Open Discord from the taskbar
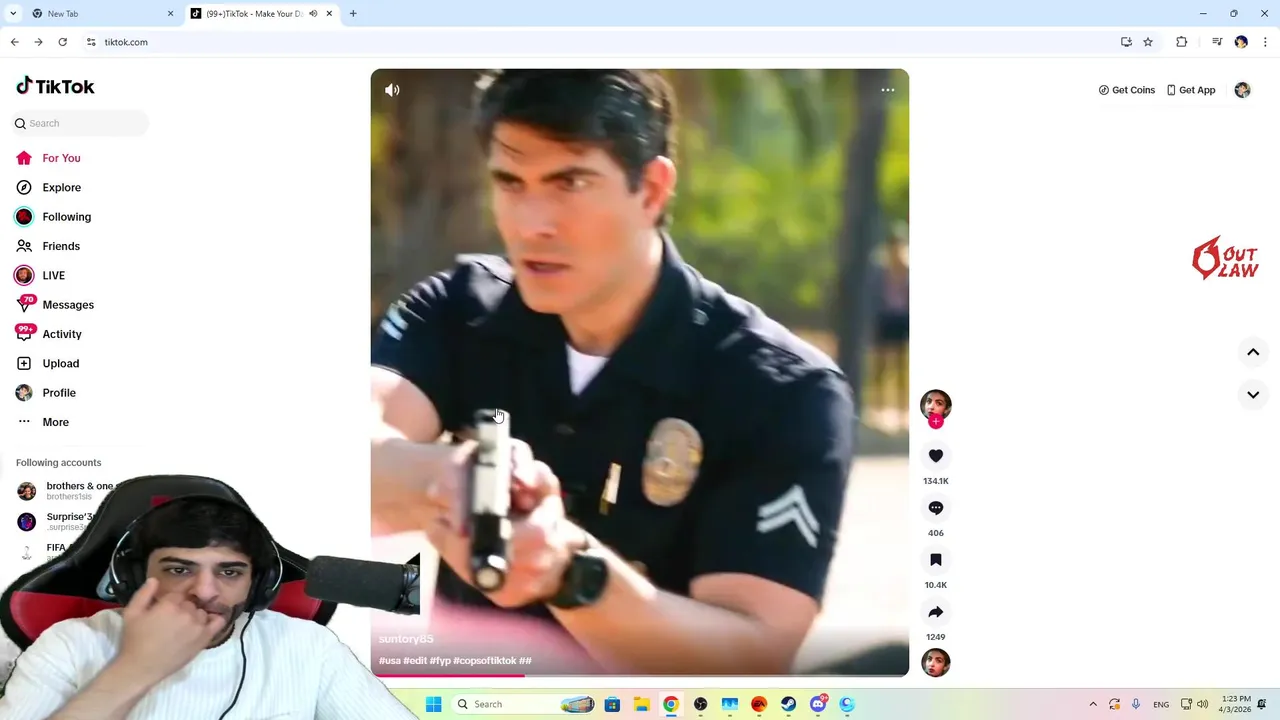This screenshot has height=720, width=1280. (818, 704)
